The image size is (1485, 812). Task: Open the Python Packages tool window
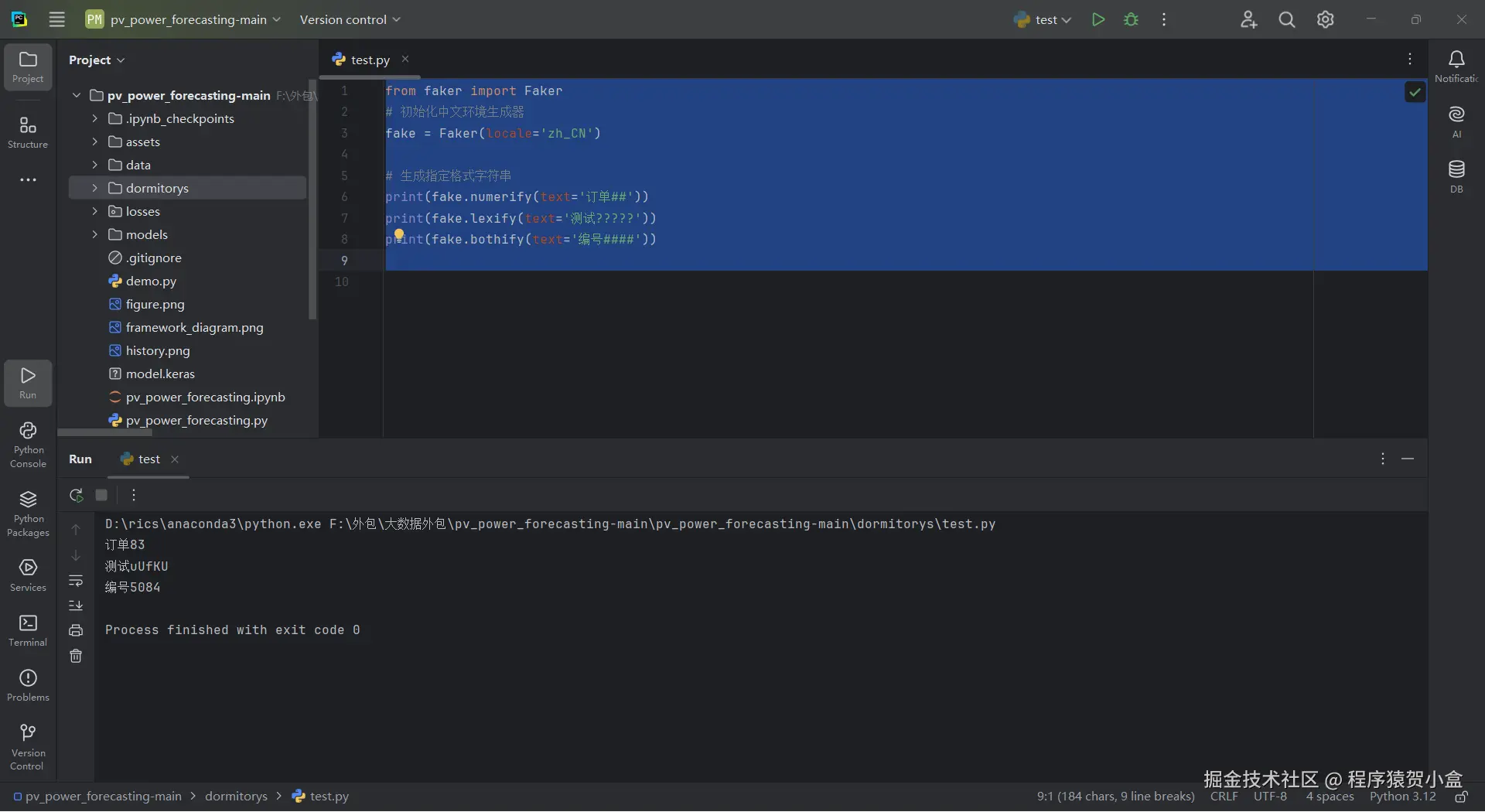coord(28,513)
